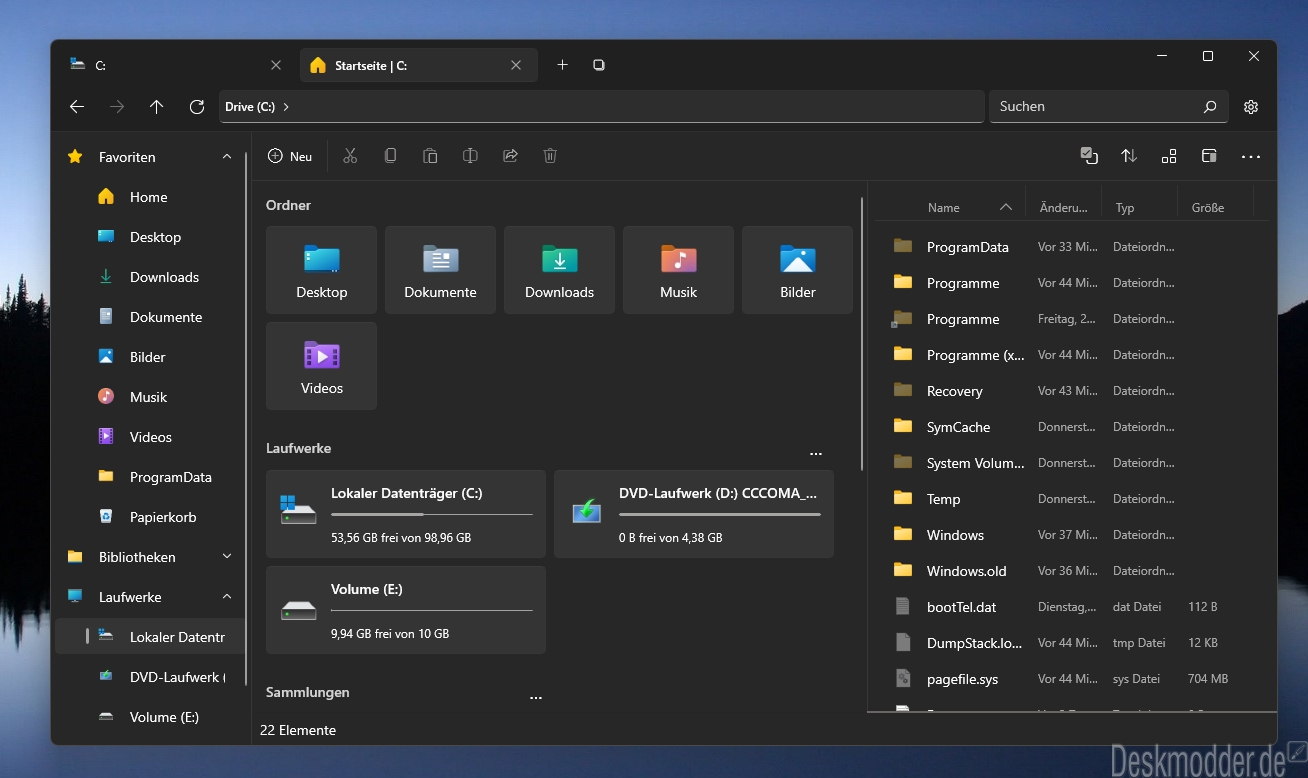This screenshot has height=778, width=1308.
Task: Add a new tab with plus
Action: click(562, 65)
